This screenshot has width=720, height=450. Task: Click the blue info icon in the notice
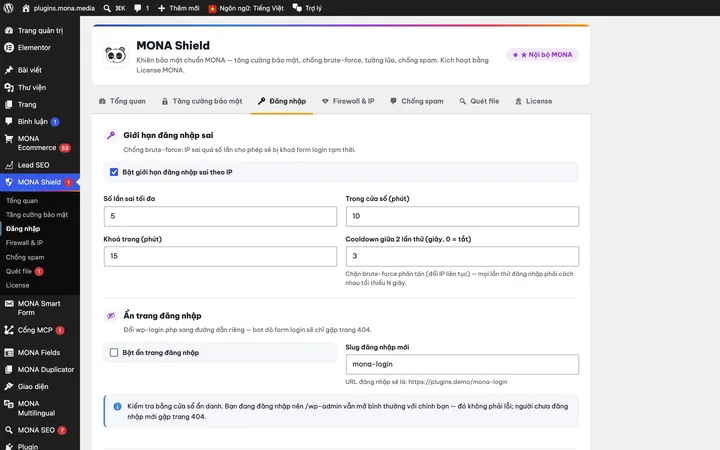[x=117, y=406]
